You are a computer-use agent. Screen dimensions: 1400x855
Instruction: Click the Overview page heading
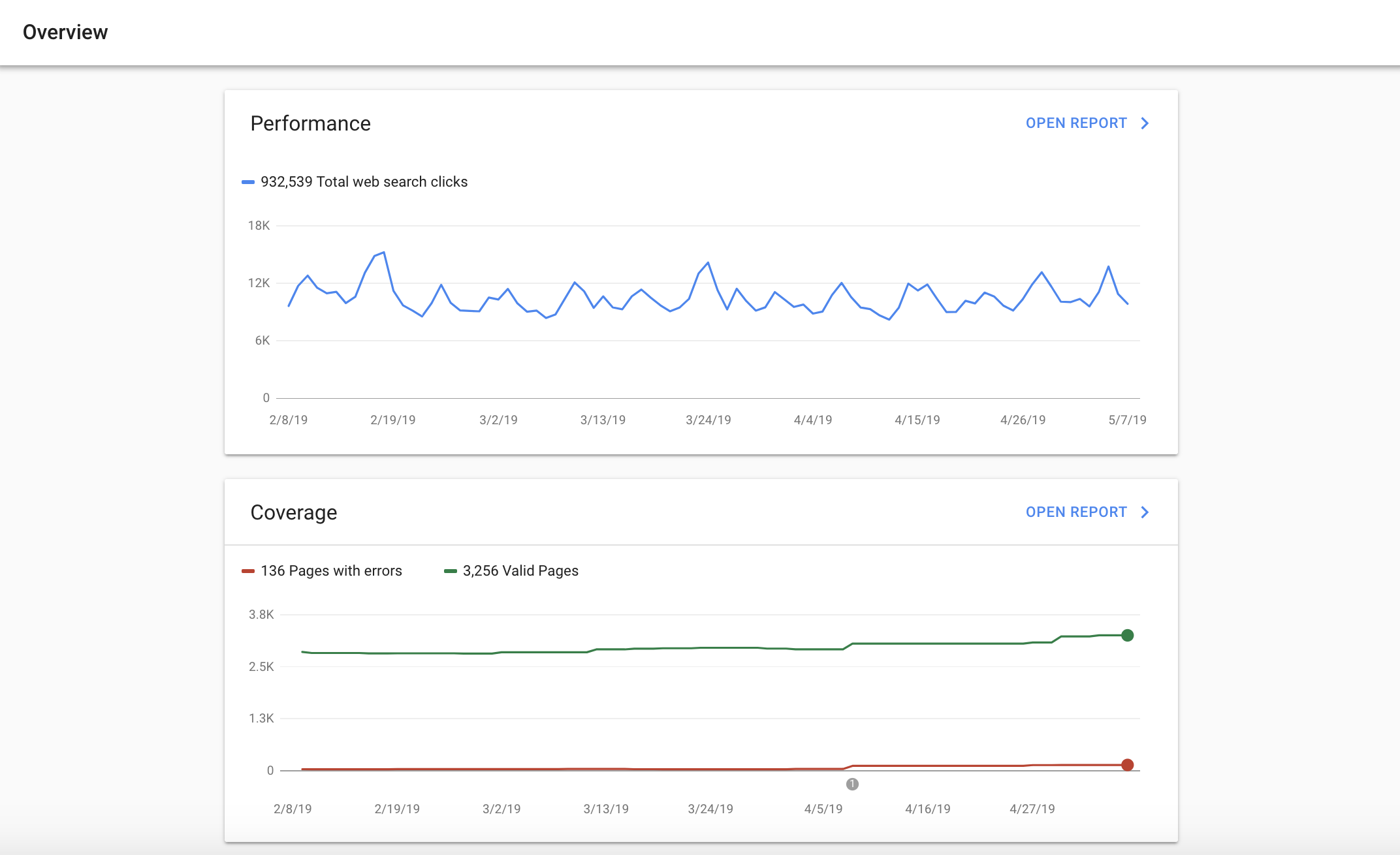point(65,32)
